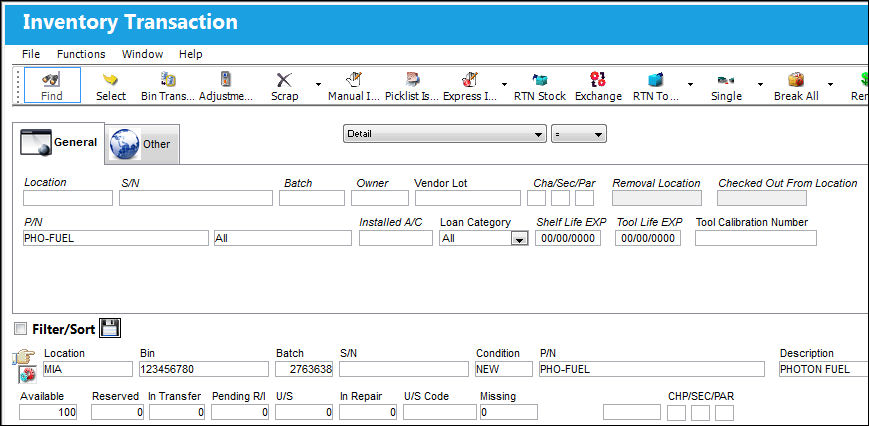Expand the RTN To dropdown arrow

coord(691,84)
